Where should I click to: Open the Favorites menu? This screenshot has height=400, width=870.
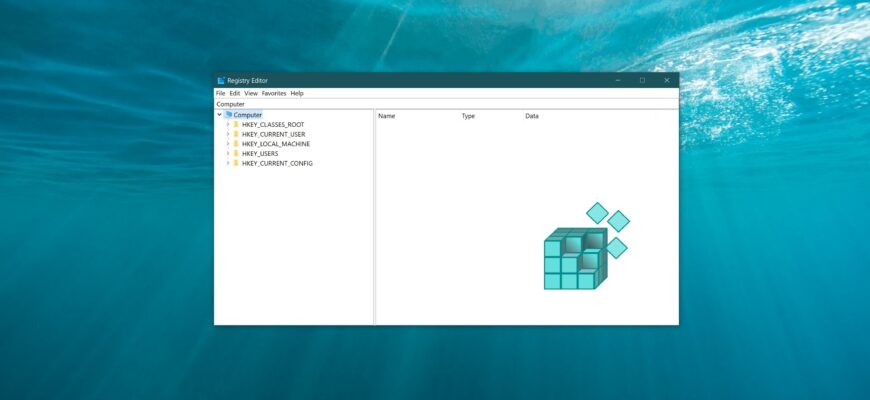[274, 93]
